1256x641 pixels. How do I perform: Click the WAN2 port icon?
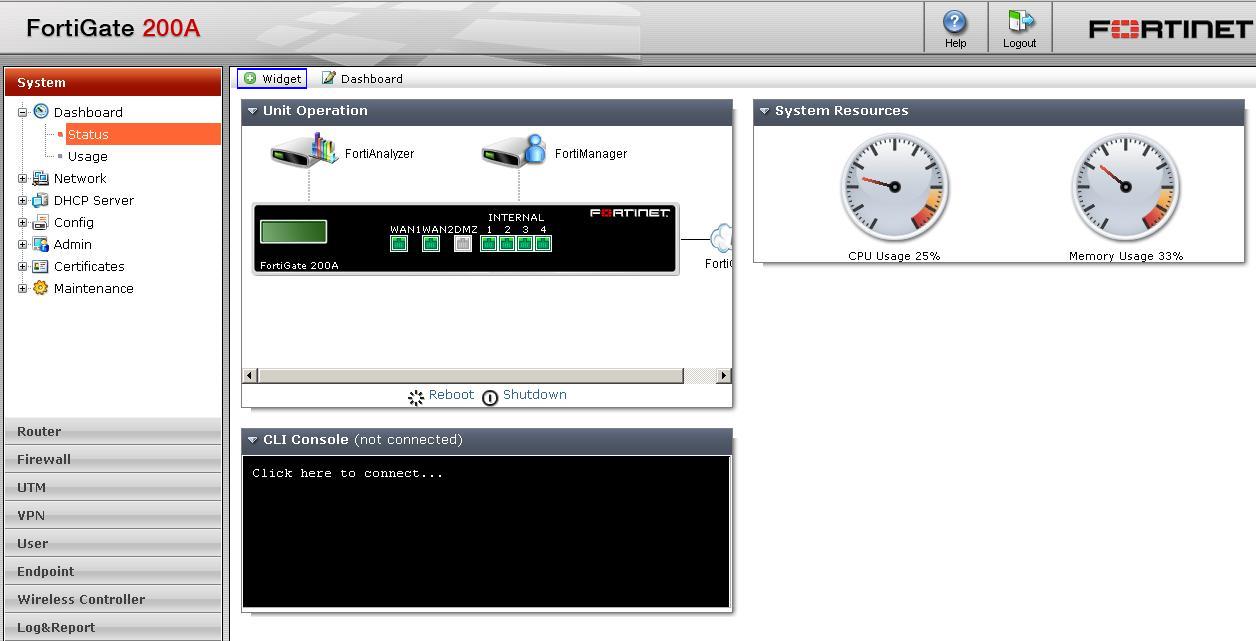coord(431,243)
